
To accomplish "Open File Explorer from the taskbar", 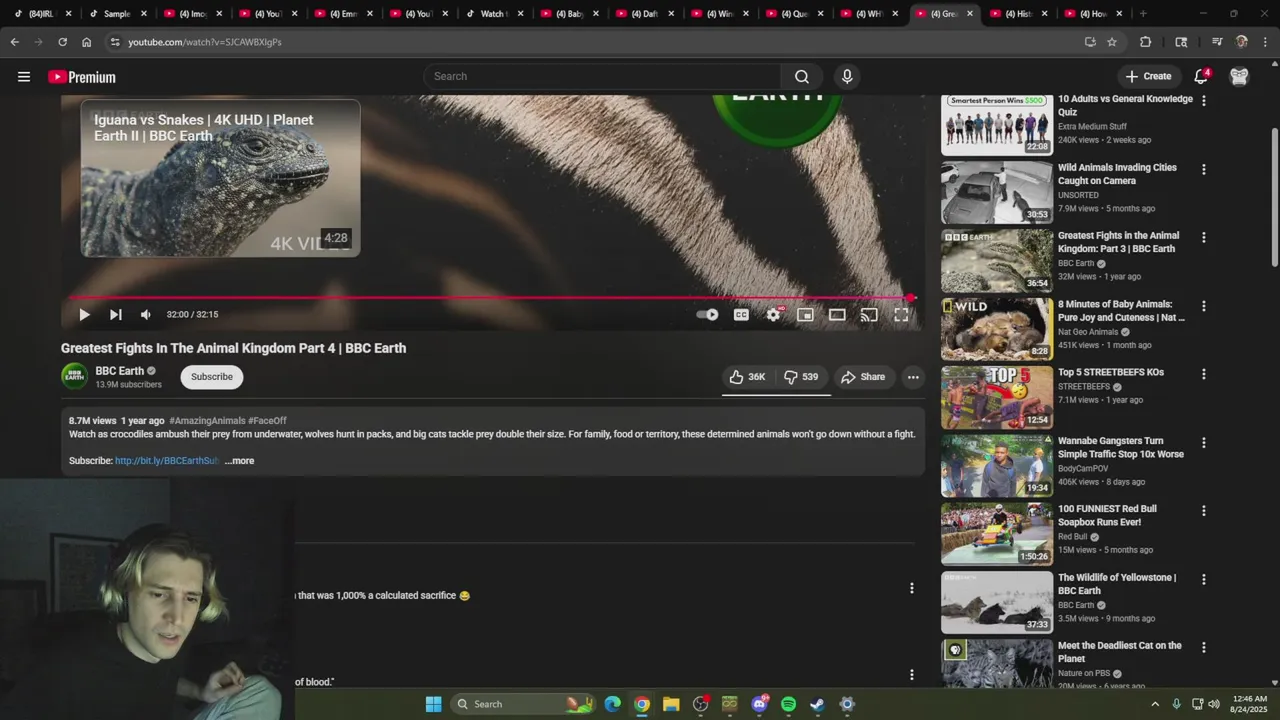I will (671, 704).
